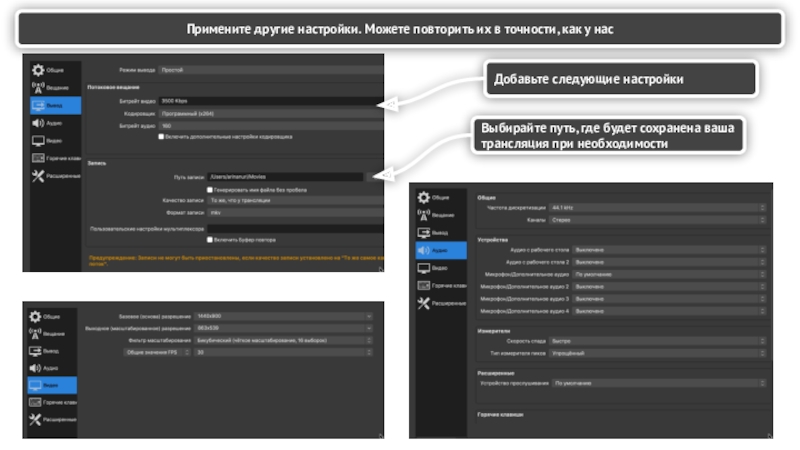Open Горячие клавиши keyboard icon in Audio settings window
Screen dimensions: 800x450
pyautogui.click(x=423, y=286)
